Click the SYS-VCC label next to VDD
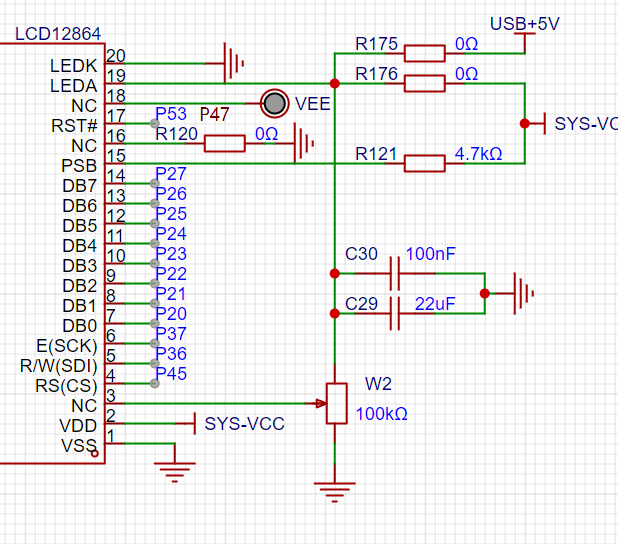 click(x=244, y=424)
